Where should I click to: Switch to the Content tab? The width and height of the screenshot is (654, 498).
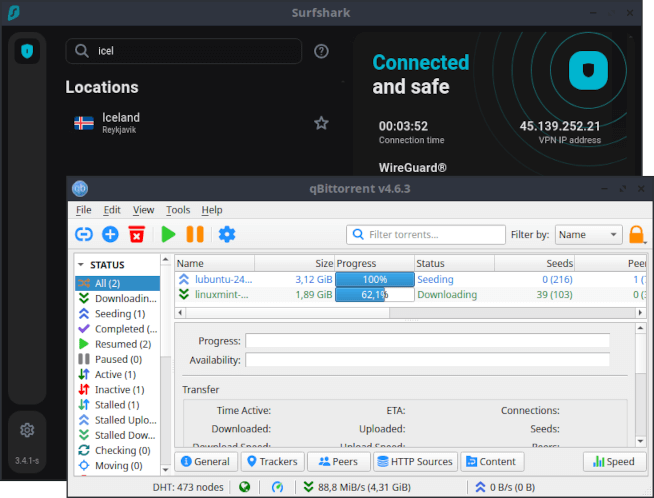(x=492, y=461)
